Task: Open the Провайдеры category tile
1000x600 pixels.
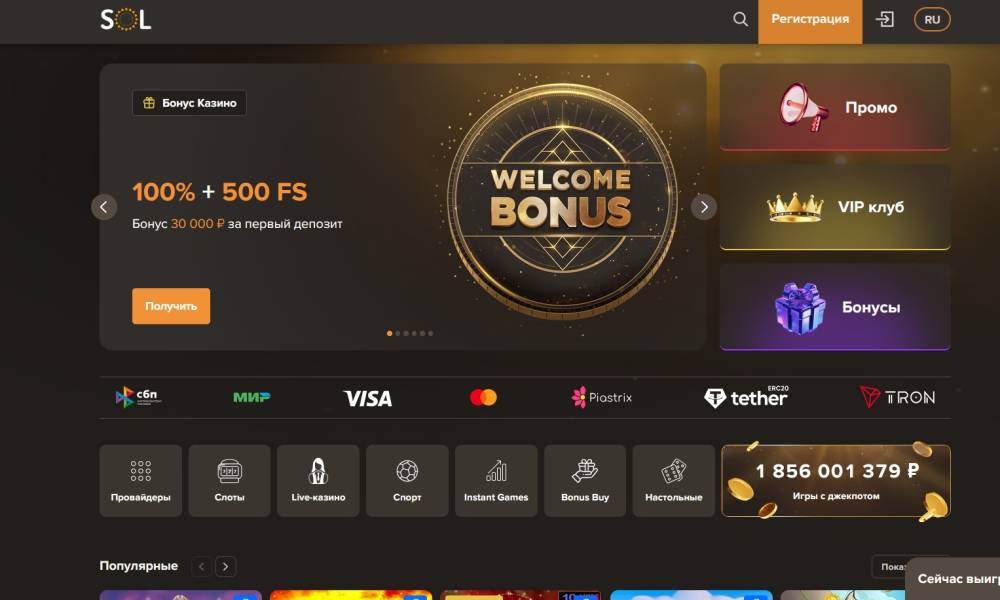Action: (140, 481)
